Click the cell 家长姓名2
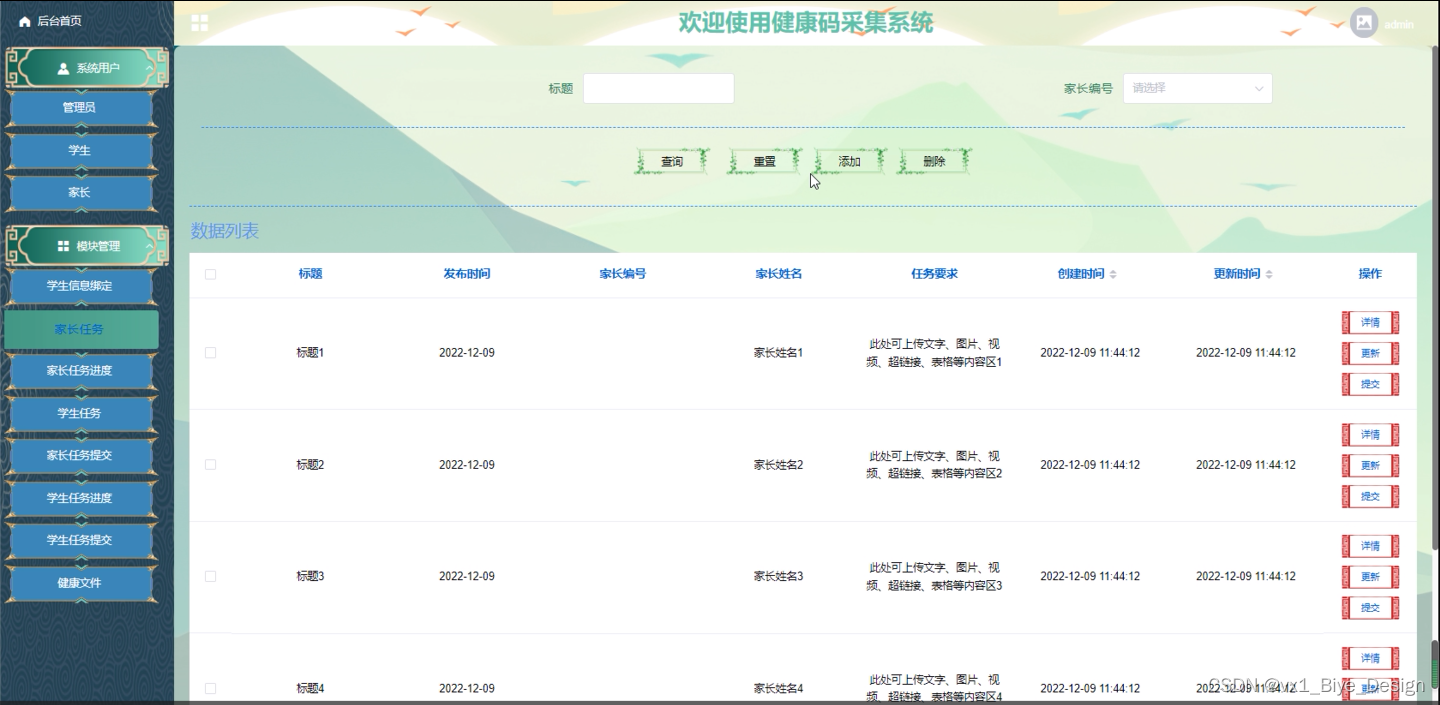This screenshot has width=1440, height=705. [x=779, y=465]
